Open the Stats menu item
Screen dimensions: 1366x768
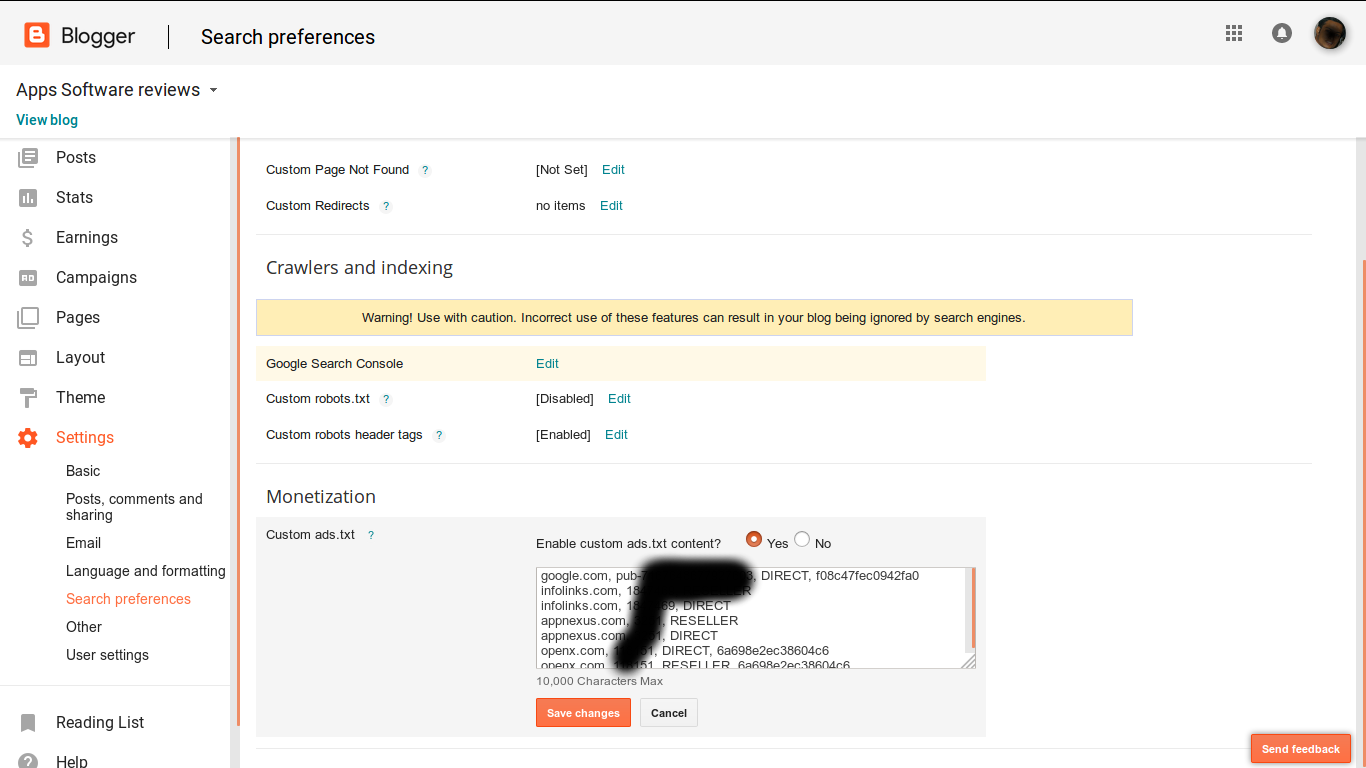pos(74,197)
